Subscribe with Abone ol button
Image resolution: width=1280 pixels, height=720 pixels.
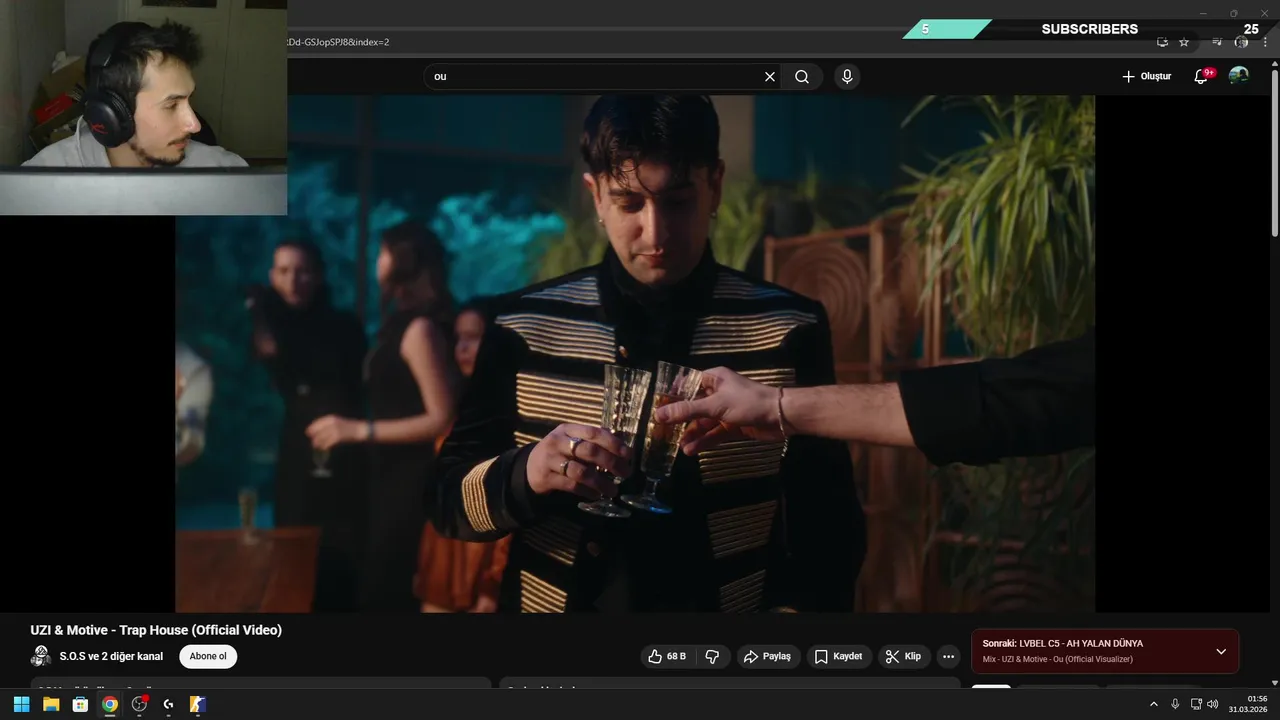(208, 656)
